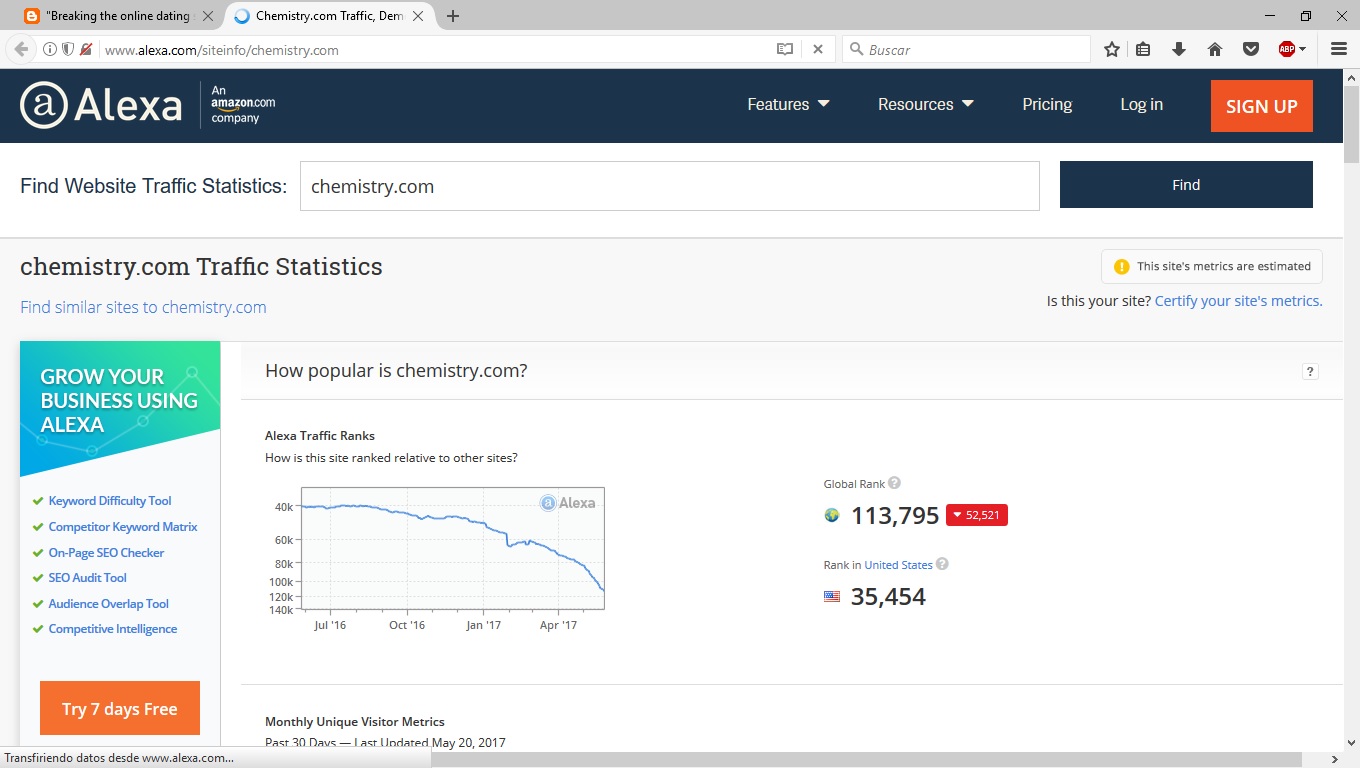Open the section help question mark box

click(1310, 371)
